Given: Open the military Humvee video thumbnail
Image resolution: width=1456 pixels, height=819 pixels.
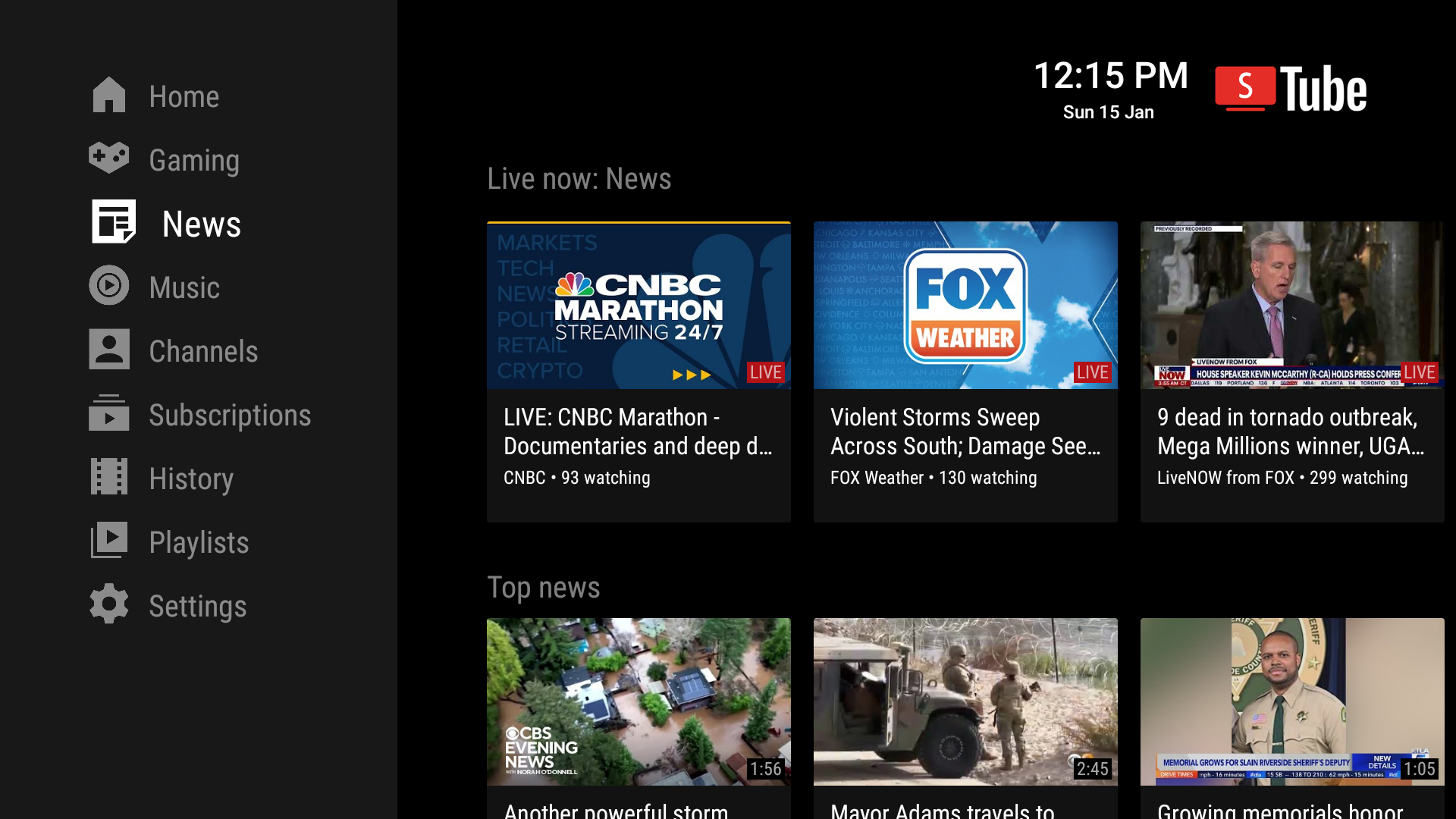Looking at the screenshot, I should pos(965,701).
